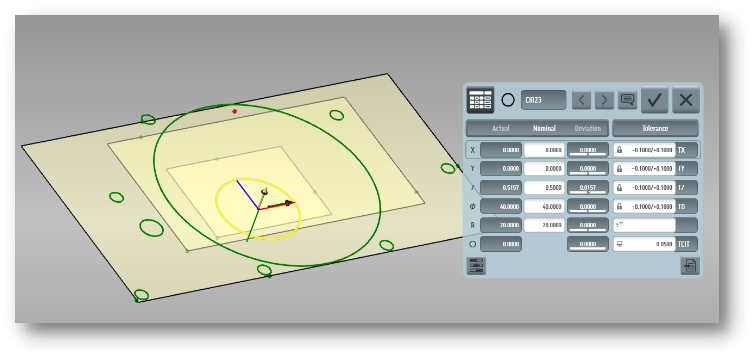Image resolution: width=756 pixels, height=360 pixels.
Task: Click the circle feature type icon
Action: [x=508, y=100]
